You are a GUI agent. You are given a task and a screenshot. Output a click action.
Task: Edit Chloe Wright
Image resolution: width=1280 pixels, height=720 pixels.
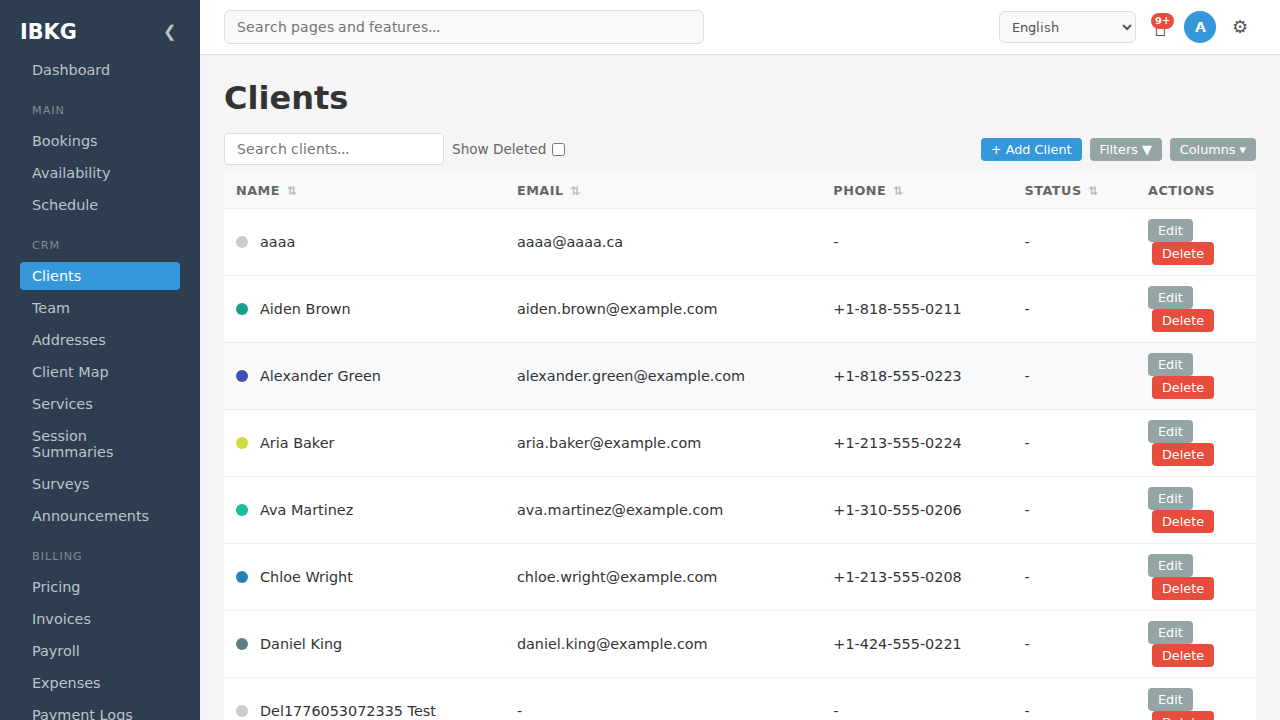coord(1170,566)
